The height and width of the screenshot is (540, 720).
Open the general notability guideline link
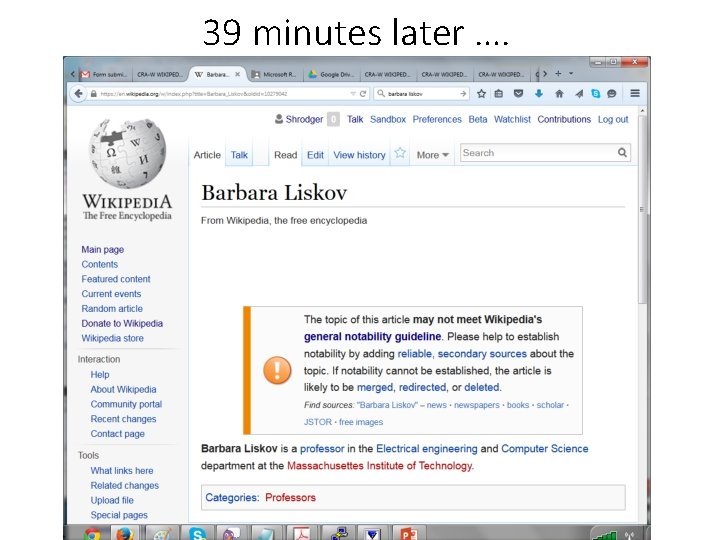tap(372, 337)
